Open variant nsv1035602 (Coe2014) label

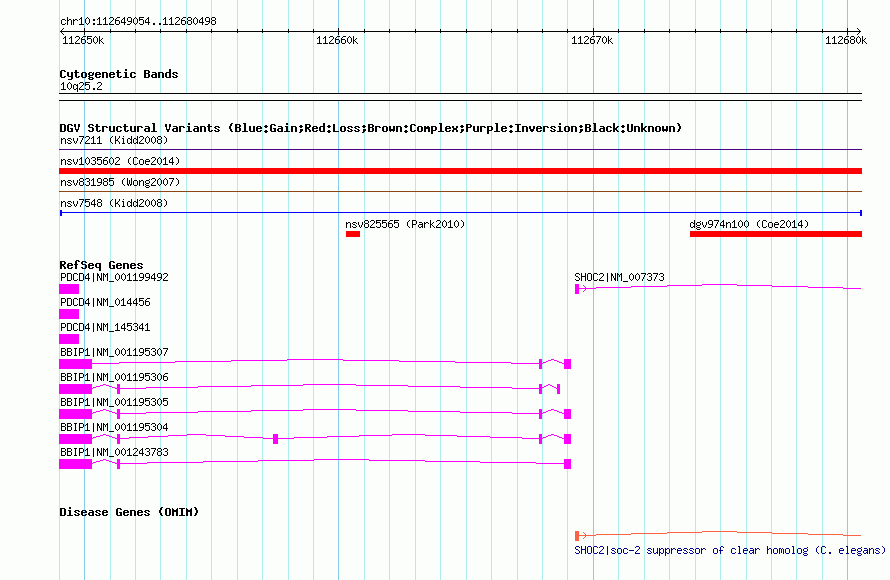click(x=120, y=161)
